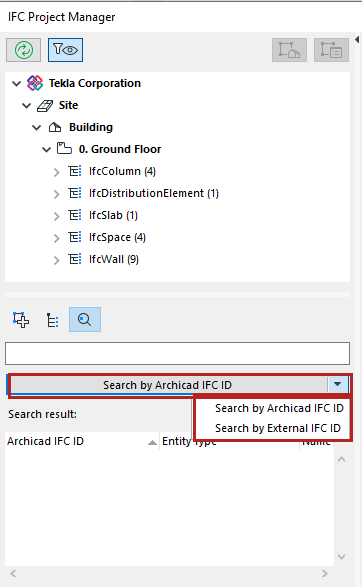Select the IfcDistributionElement (1) row

(x=154, y=193)
